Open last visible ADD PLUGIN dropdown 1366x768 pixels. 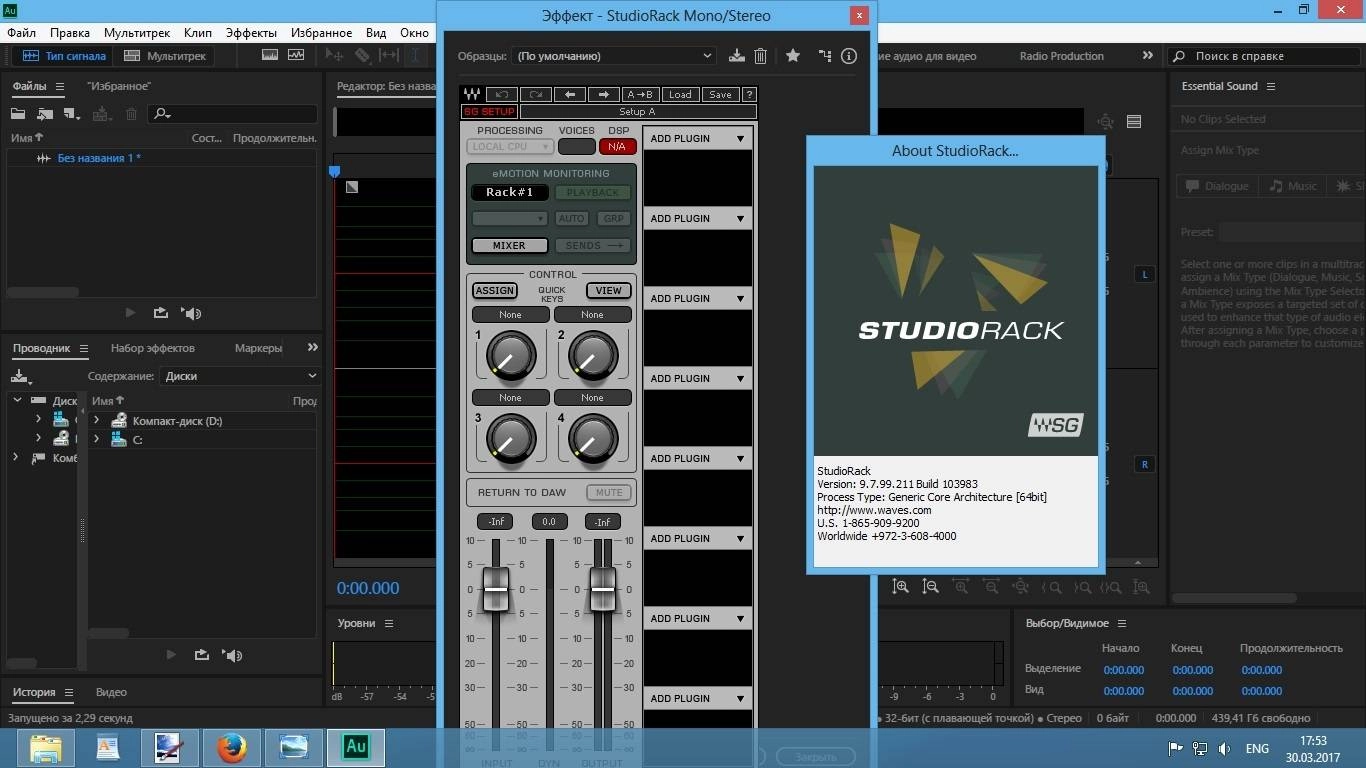(698, 698)
